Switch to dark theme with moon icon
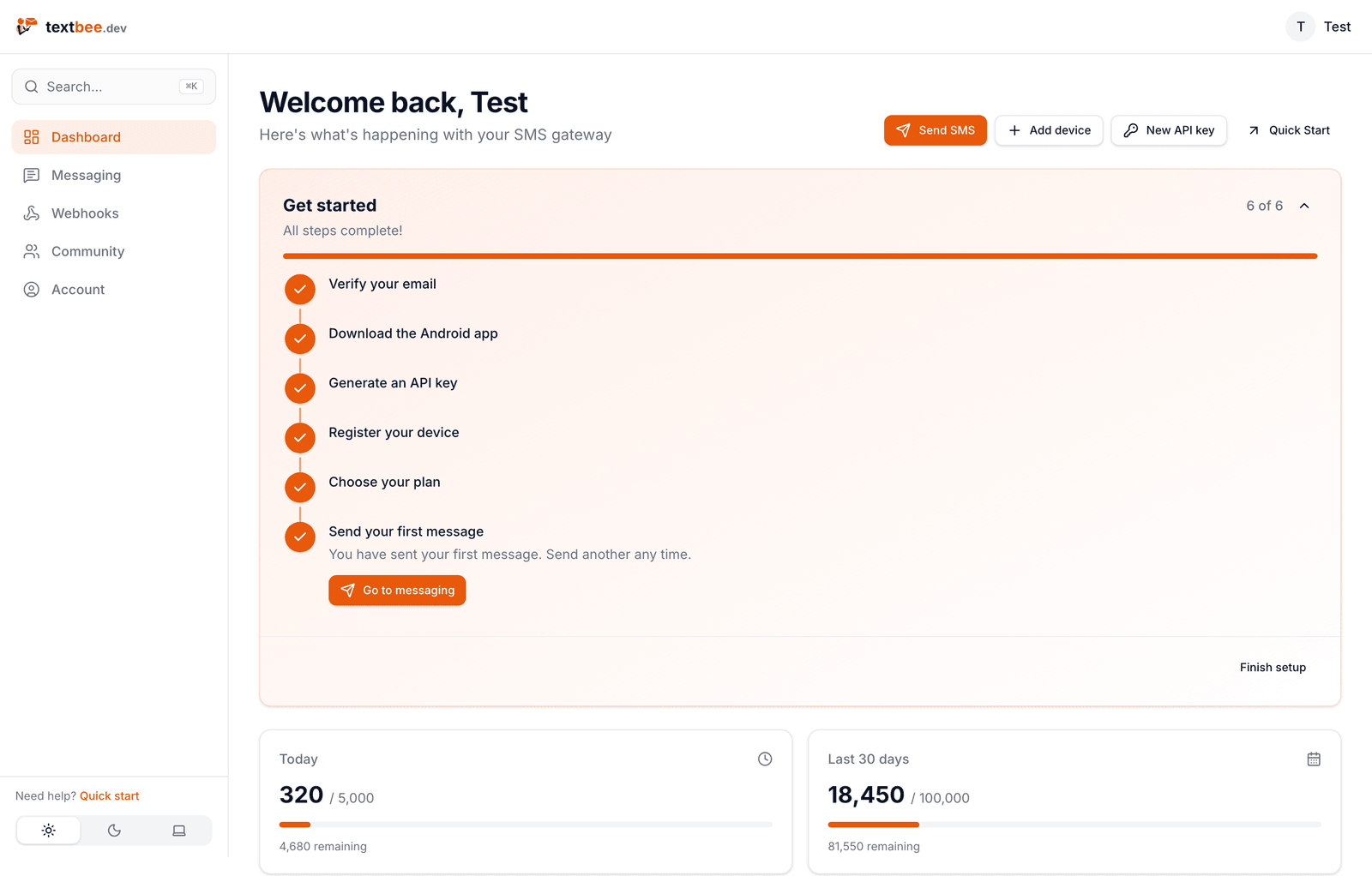This screenshot has height=876, width=1372. coord(114,831)
